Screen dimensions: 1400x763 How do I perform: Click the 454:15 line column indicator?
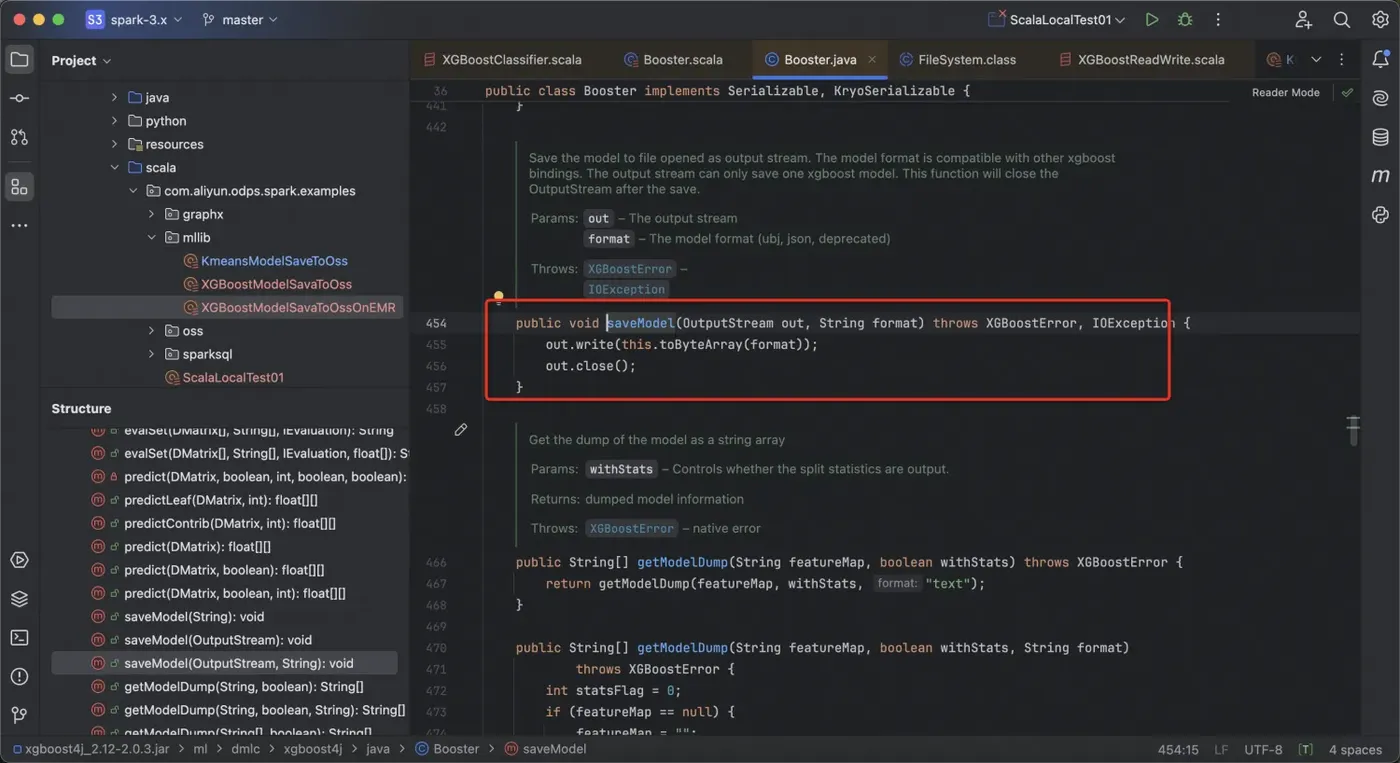(x=1178, y=749)
